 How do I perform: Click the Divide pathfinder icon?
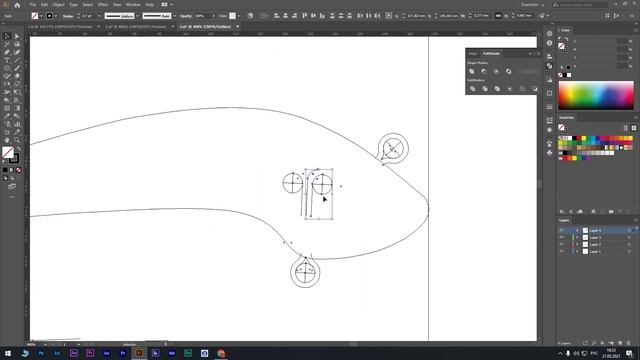click(473, 89)
